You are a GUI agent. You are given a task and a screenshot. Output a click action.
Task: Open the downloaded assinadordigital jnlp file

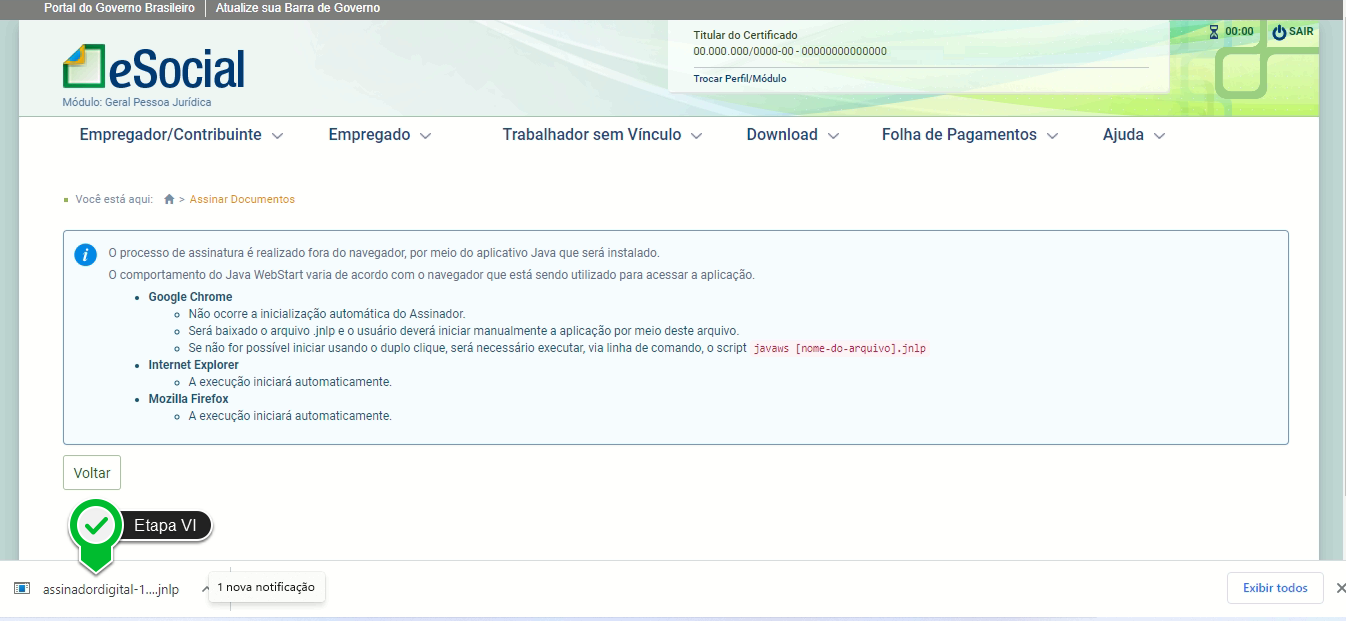[110, 589]
